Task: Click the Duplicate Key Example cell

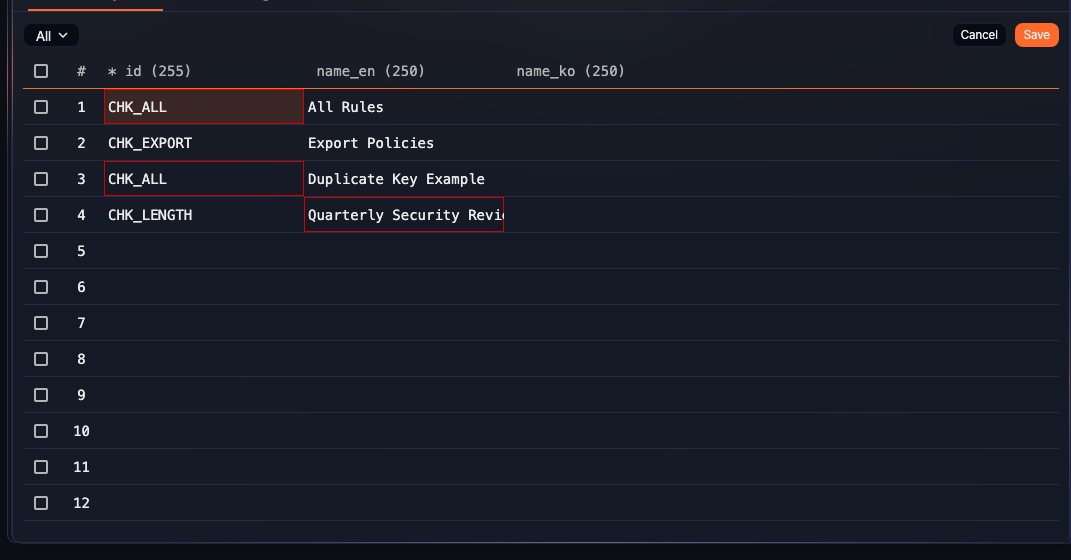Action: coord(404,179)
